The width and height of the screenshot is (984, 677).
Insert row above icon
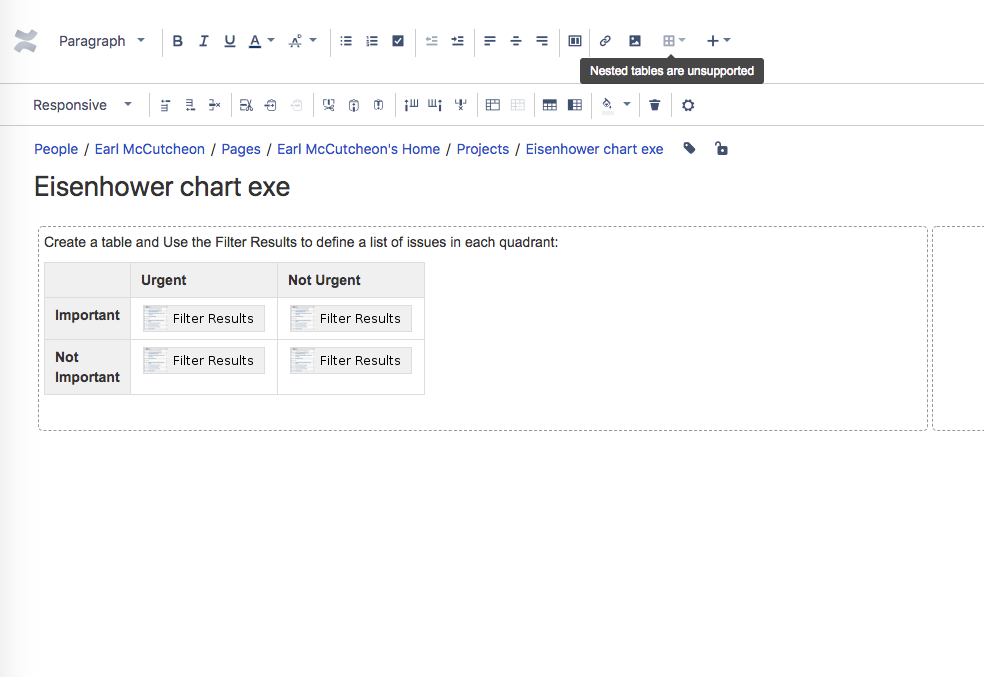(165, 105)
